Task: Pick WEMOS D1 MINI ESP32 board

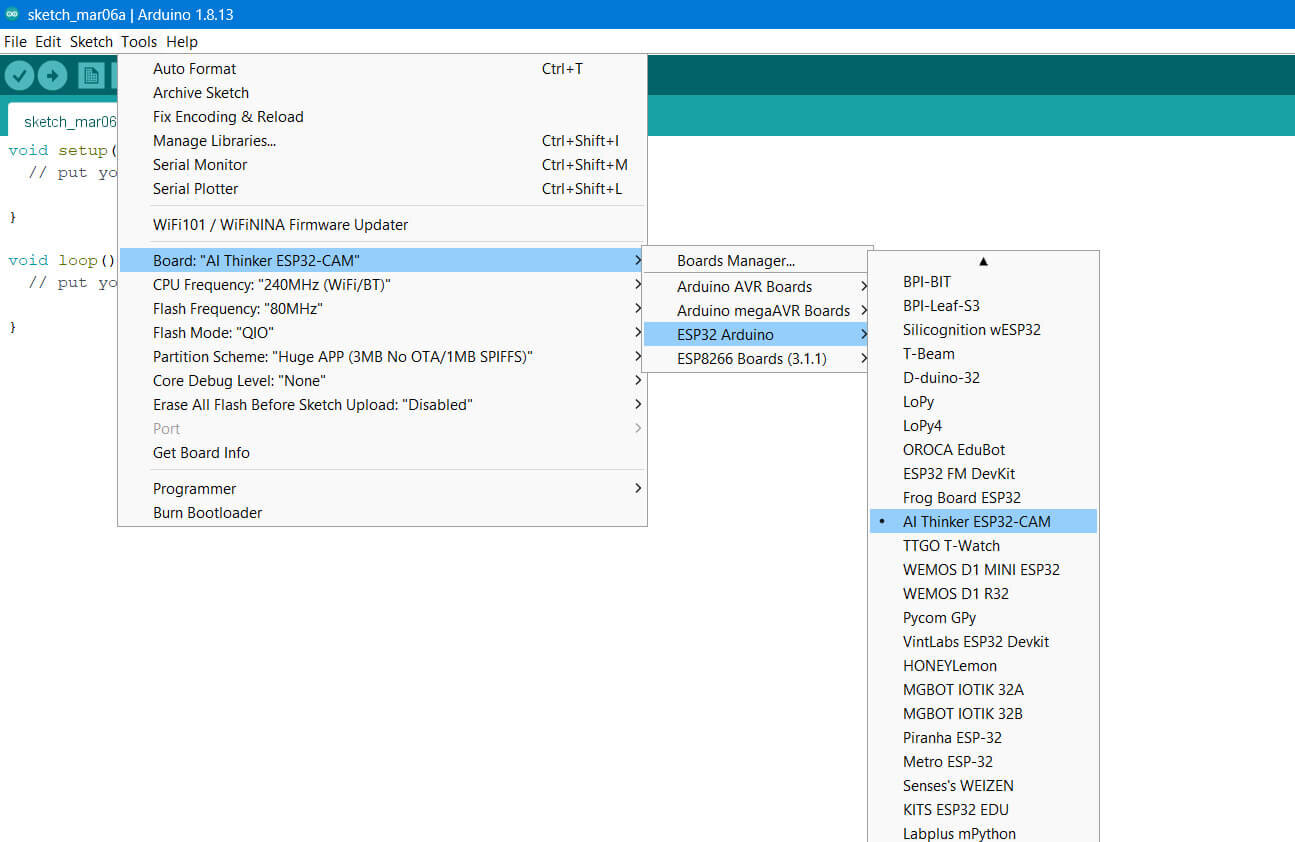Action: (x=980, y=569)
